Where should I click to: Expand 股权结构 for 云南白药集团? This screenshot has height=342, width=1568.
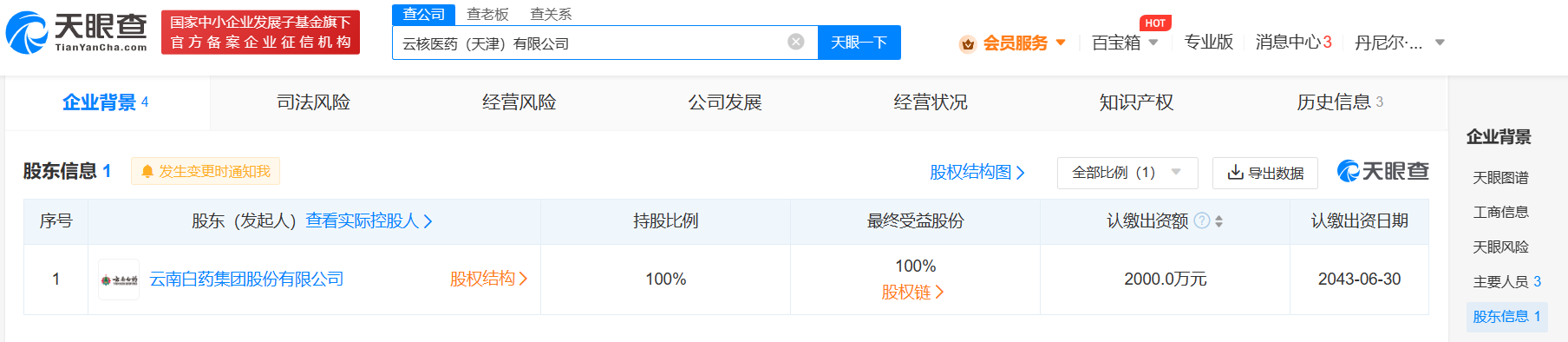pos(488,279)
